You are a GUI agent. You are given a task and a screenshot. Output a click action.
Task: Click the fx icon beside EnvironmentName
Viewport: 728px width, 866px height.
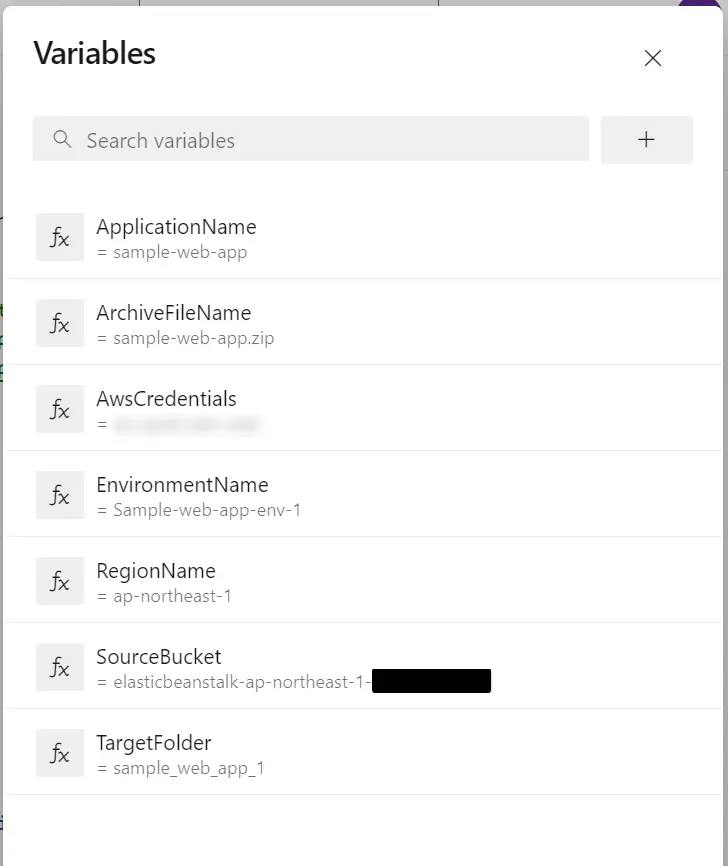click(60, 495)
